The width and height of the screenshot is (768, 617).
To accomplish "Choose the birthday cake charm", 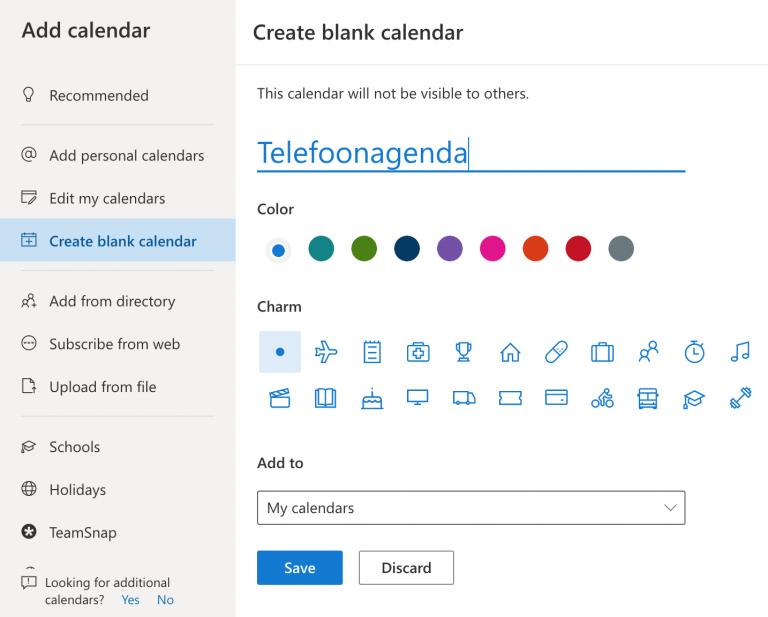I will [x=372, y=398].
